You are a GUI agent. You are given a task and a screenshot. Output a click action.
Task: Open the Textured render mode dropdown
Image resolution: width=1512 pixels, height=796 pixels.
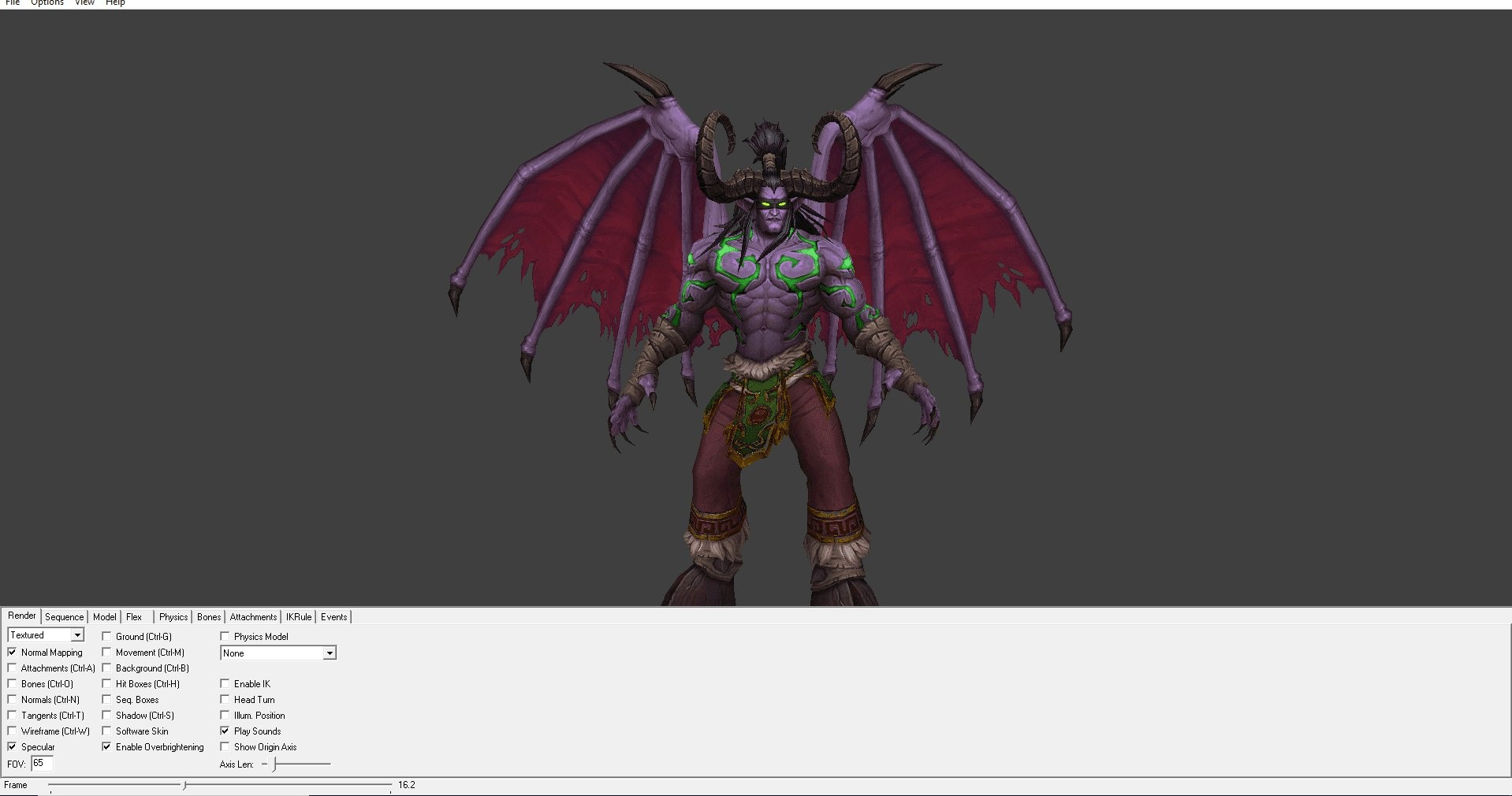click(46, 635)
